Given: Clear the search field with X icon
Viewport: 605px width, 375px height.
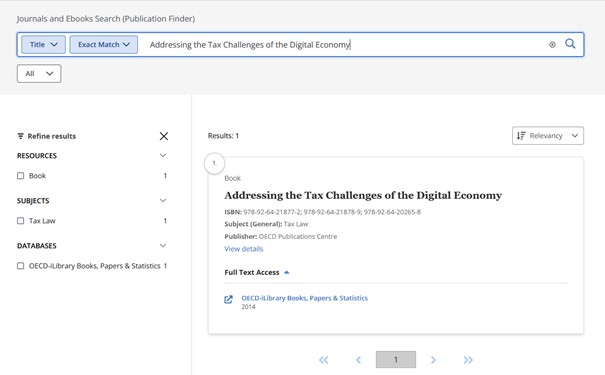Looking at the screenshot, I should tap(552, 45).
